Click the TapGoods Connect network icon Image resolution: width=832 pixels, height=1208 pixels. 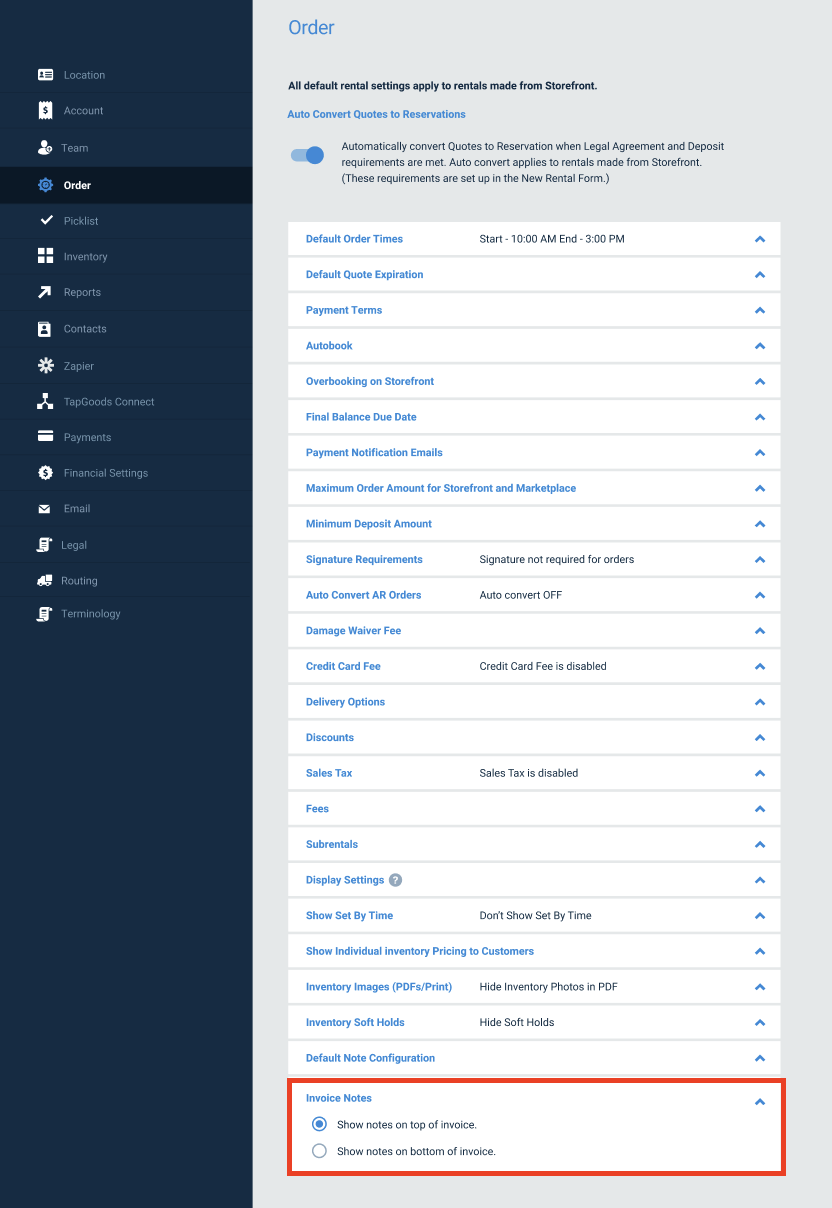point(45,401)
